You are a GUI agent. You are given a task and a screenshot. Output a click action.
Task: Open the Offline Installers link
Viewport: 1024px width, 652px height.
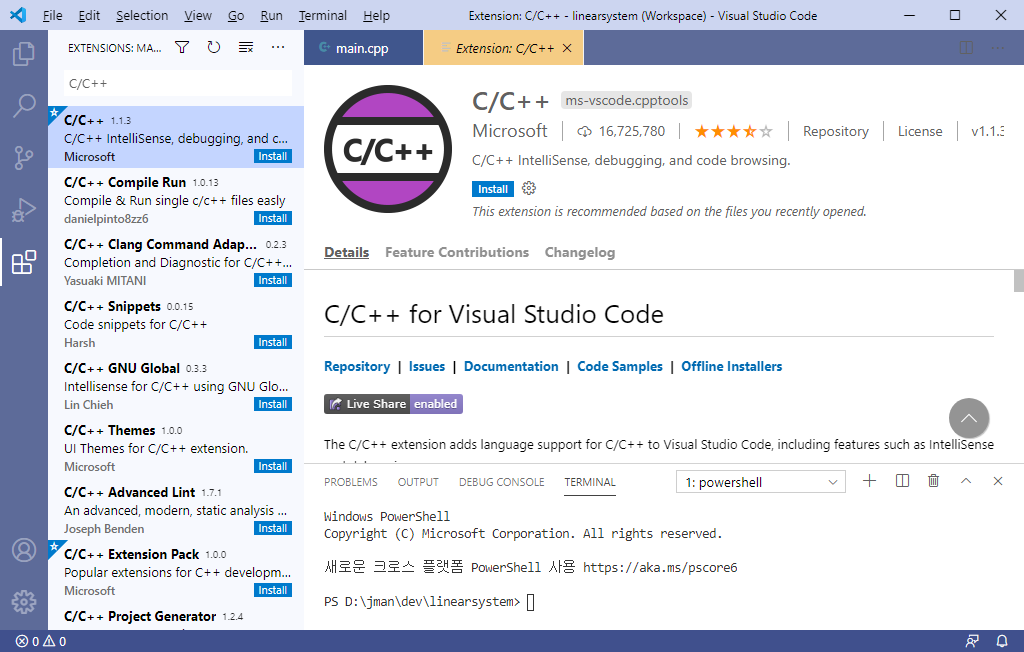tap(731, 367)
